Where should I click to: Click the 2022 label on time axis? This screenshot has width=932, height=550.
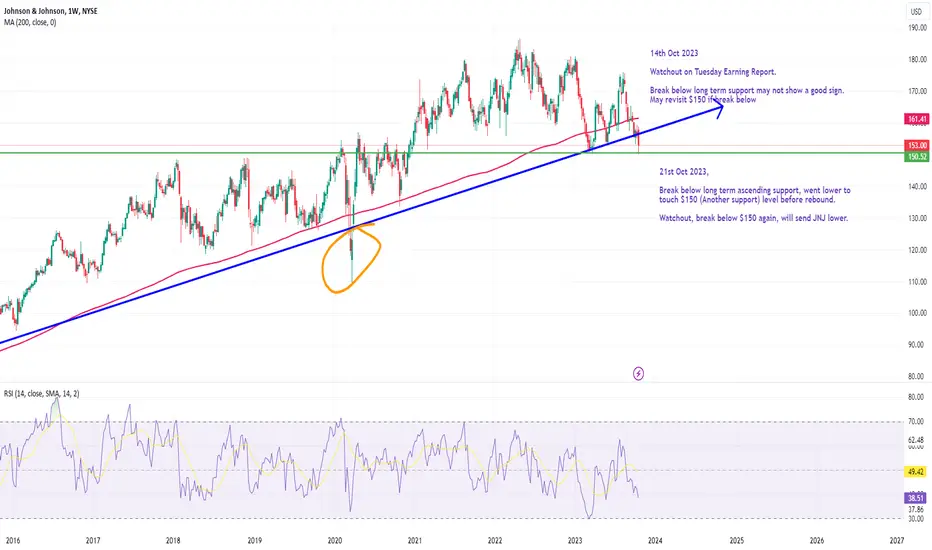(x=495, y=540)
